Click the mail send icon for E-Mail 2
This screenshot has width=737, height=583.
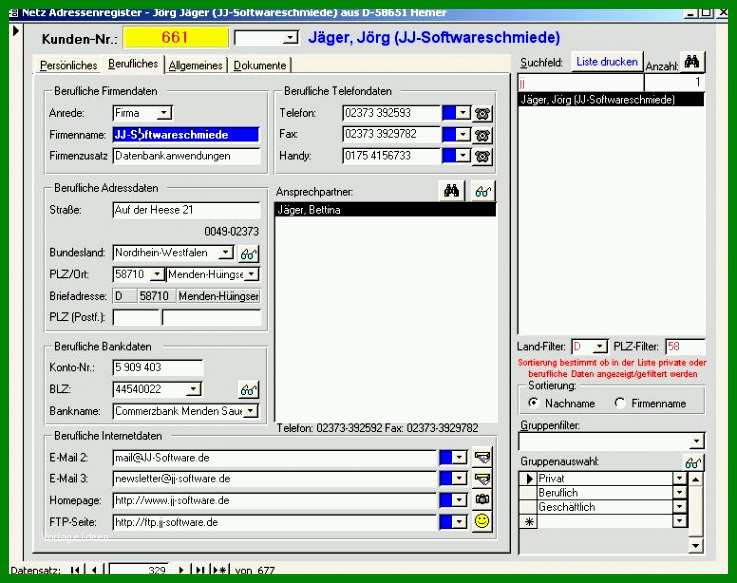[x=482, y=457]
